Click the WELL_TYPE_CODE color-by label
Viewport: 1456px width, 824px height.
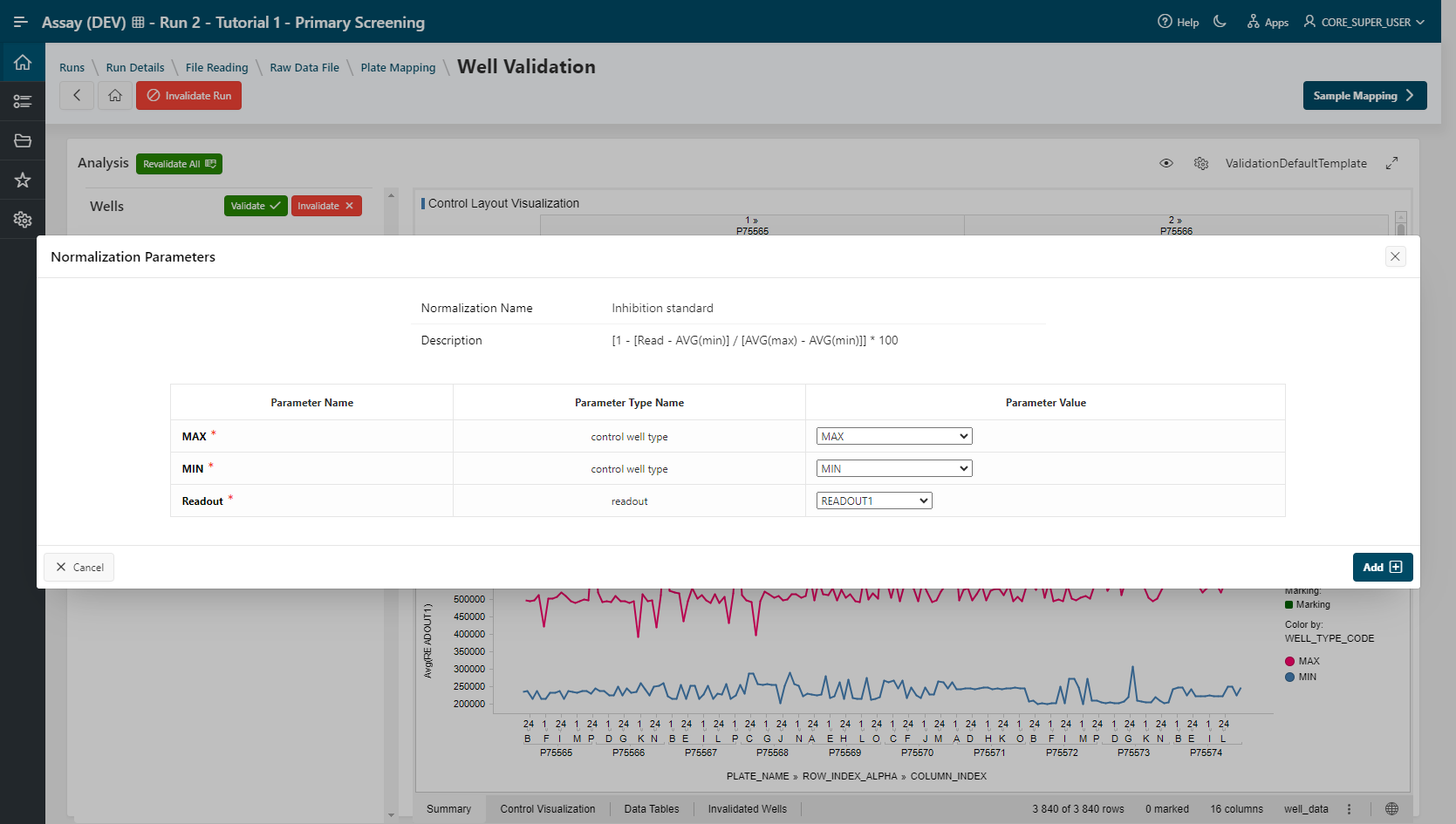(x=1330, y=638)
